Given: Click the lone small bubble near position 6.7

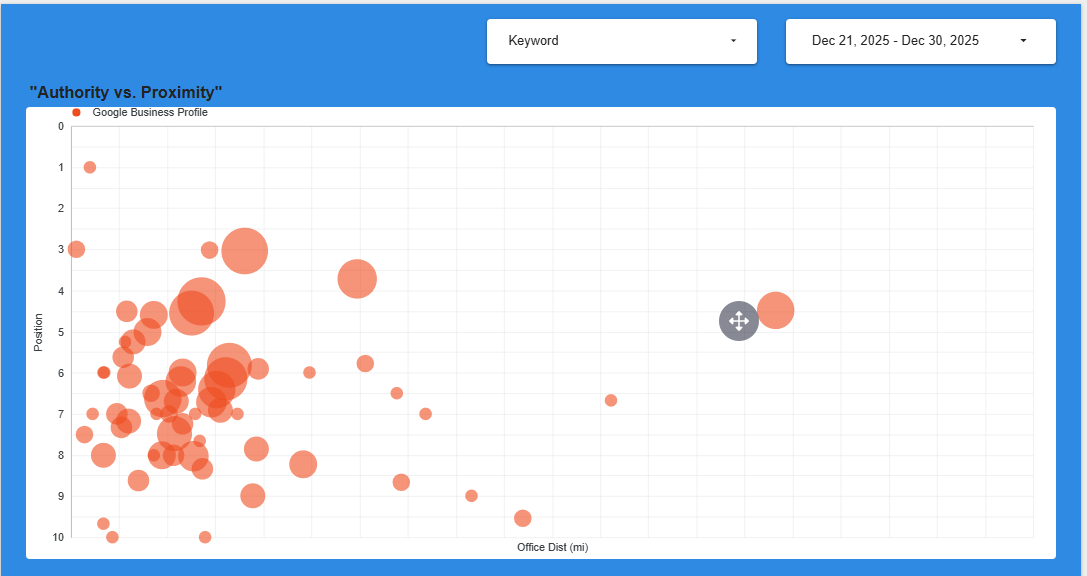Looking at the screenshot, I should pos(611,400).
